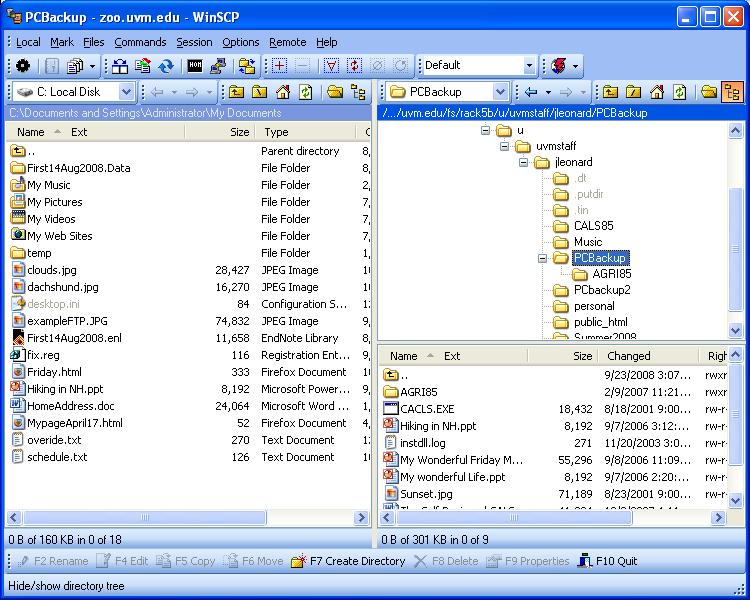Show the local directory tree
Viewport: 750px width, 600px height.
click(x=358, y=91)
